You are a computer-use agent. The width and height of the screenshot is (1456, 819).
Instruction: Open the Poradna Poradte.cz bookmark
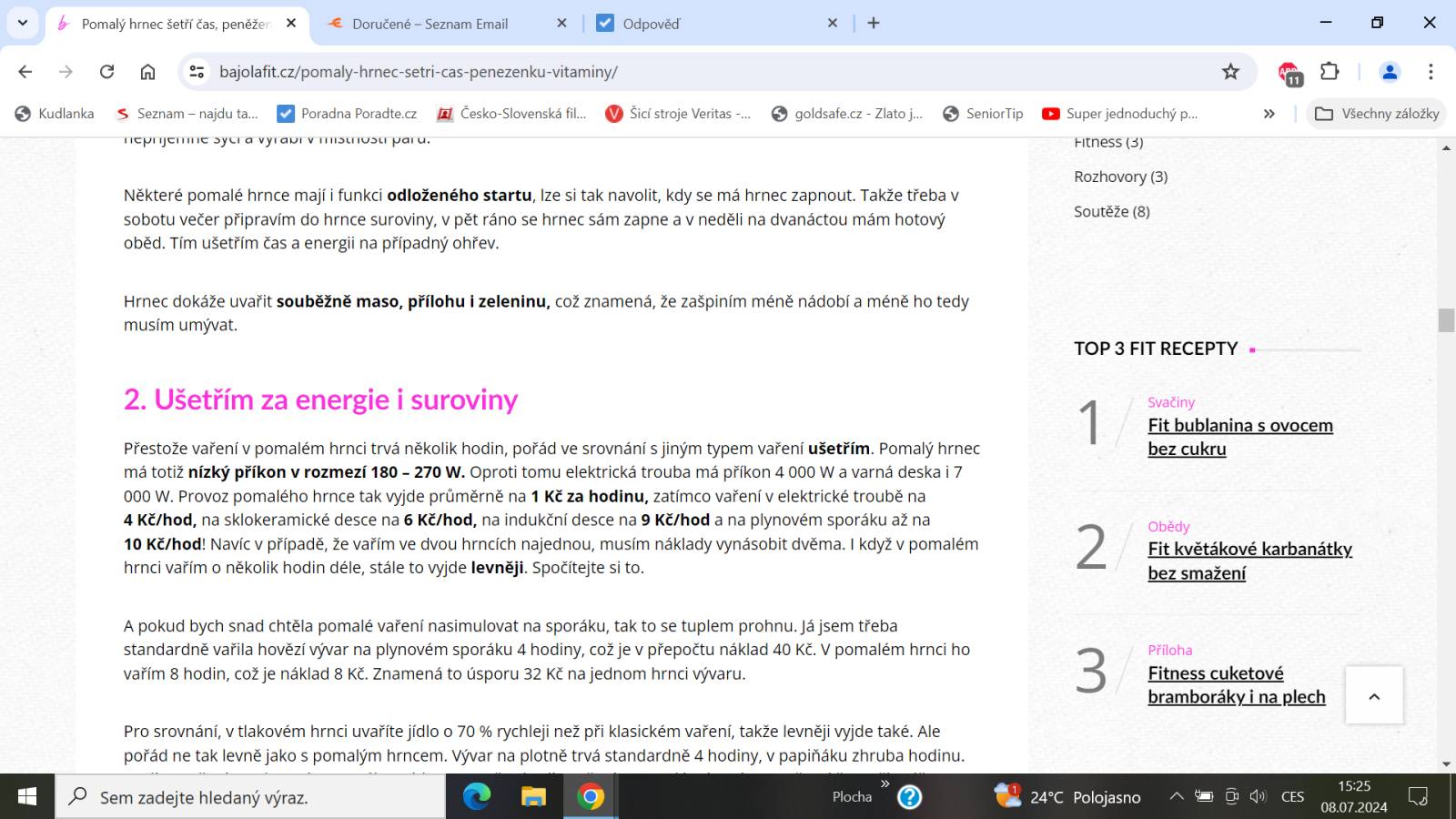click(347, 114)
